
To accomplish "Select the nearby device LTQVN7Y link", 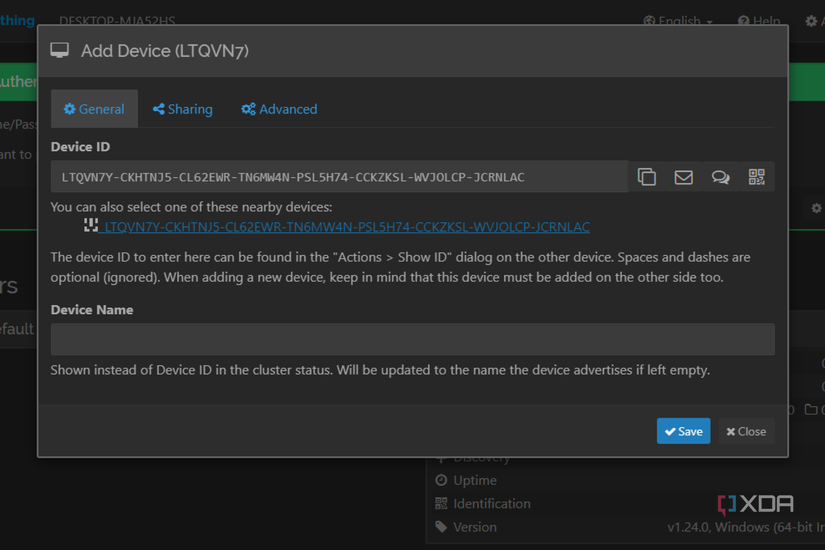I will [x=347, y=227].
